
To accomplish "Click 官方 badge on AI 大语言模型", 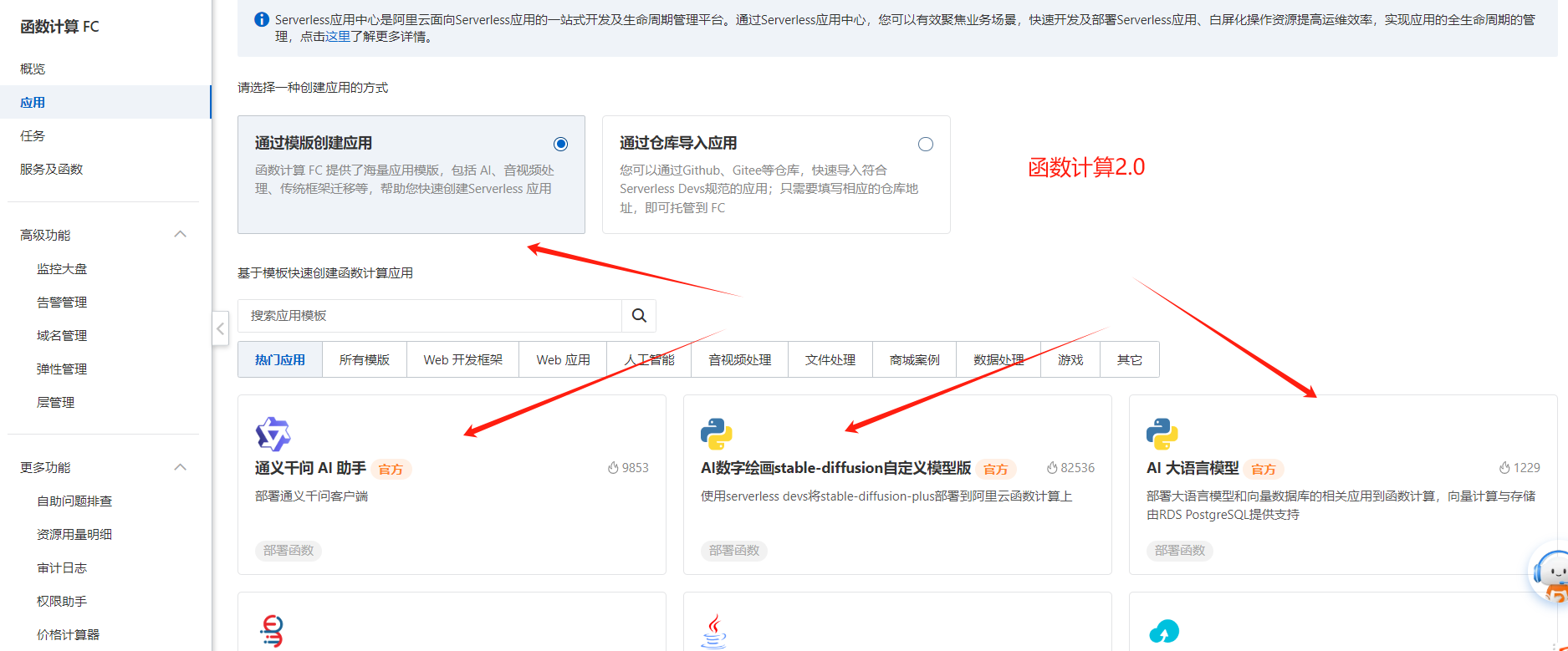I will pos(1264,469).
